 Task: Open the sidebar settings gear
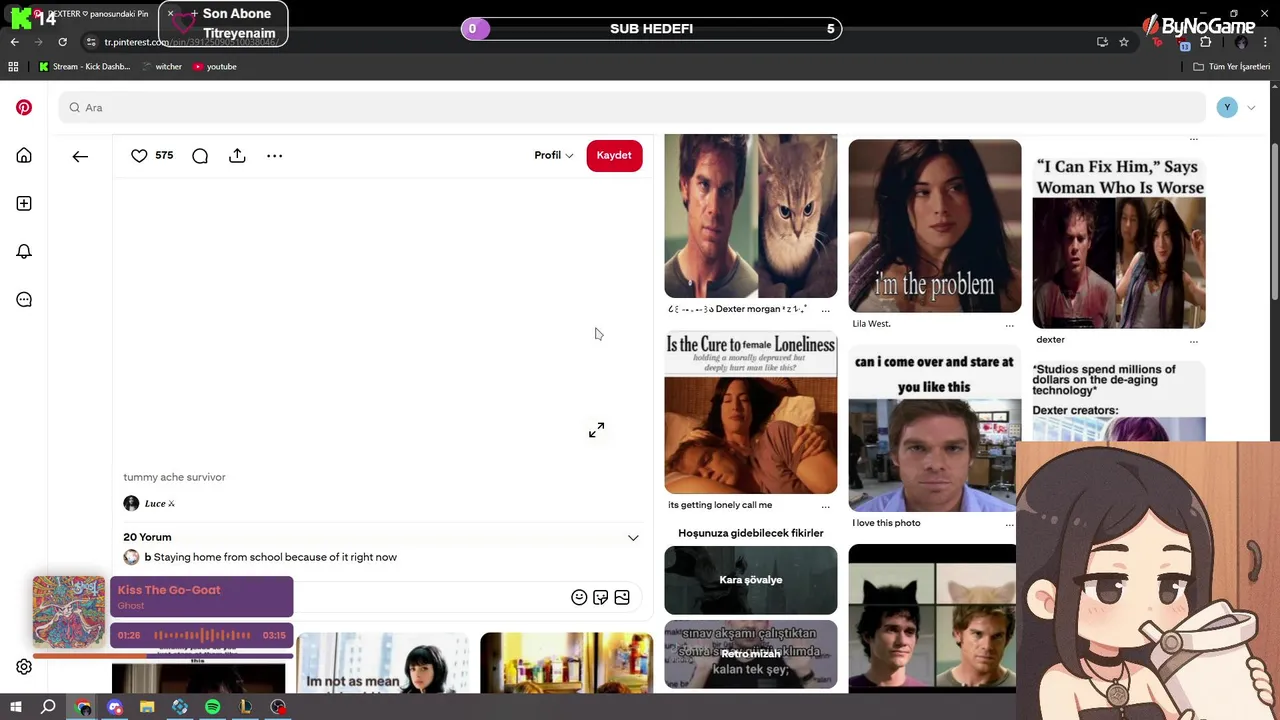pyautogui.click(x=24, y=667)
